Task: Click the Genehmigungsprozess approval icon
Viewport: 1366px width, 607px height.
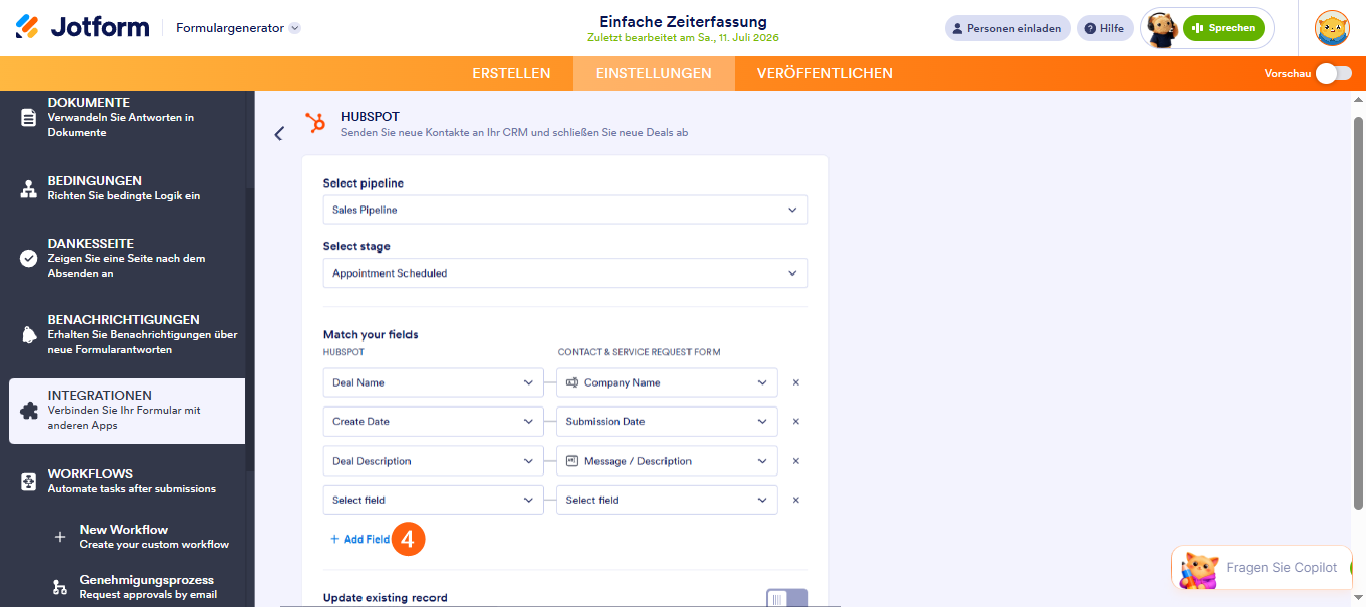Action: [60, 587]
